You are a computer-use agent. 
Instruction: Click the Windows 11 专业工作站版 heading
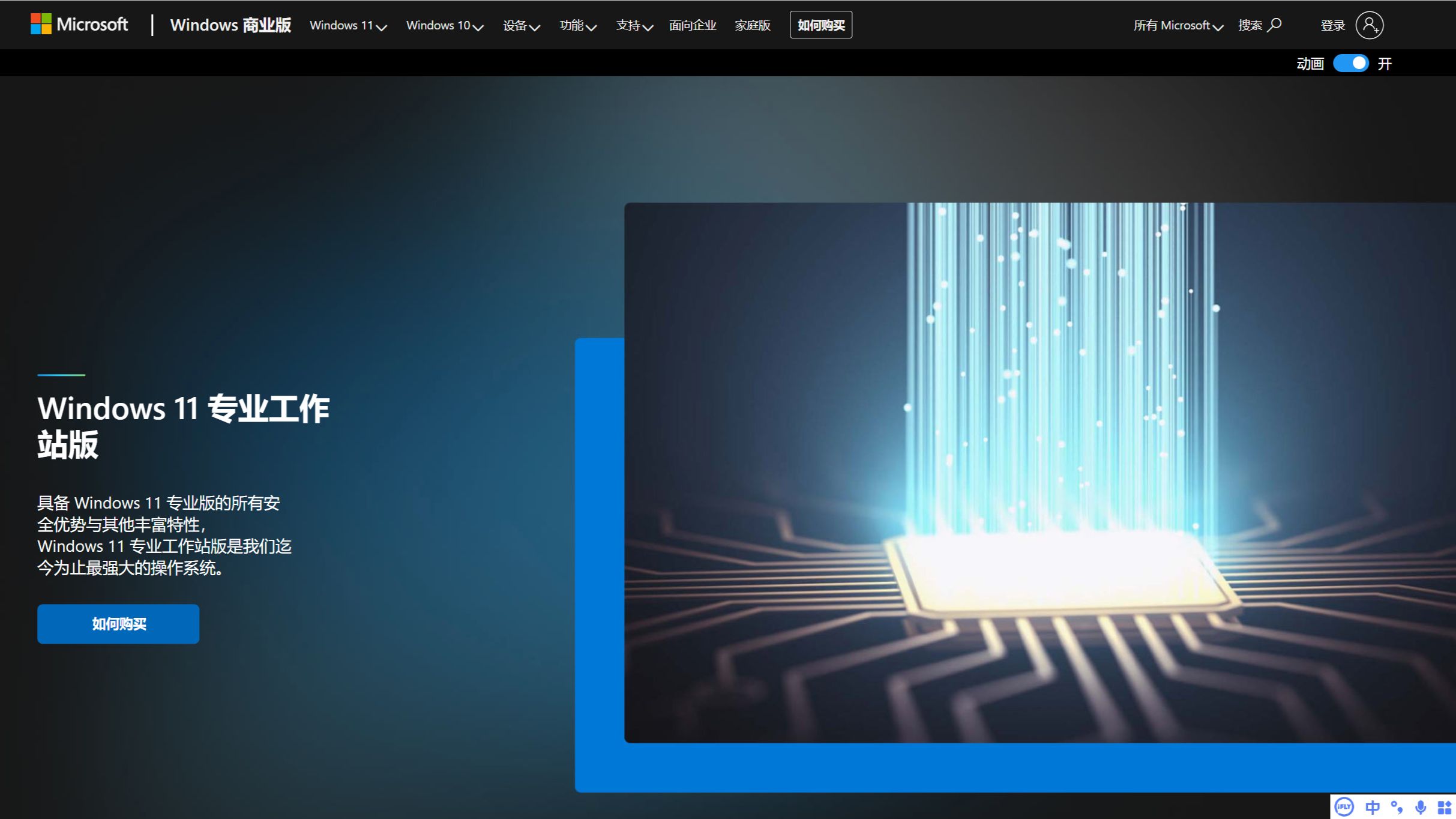click(184, 426)
